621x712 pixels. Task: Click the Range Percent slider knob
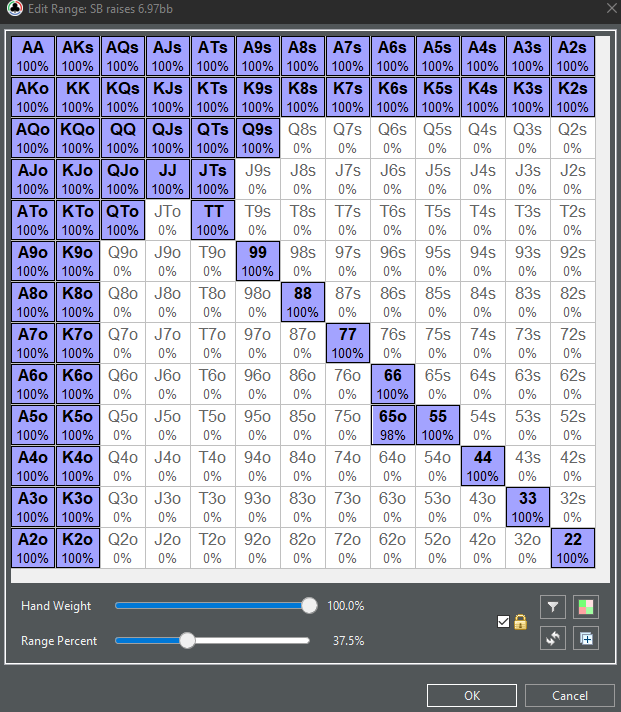(187, 640)
